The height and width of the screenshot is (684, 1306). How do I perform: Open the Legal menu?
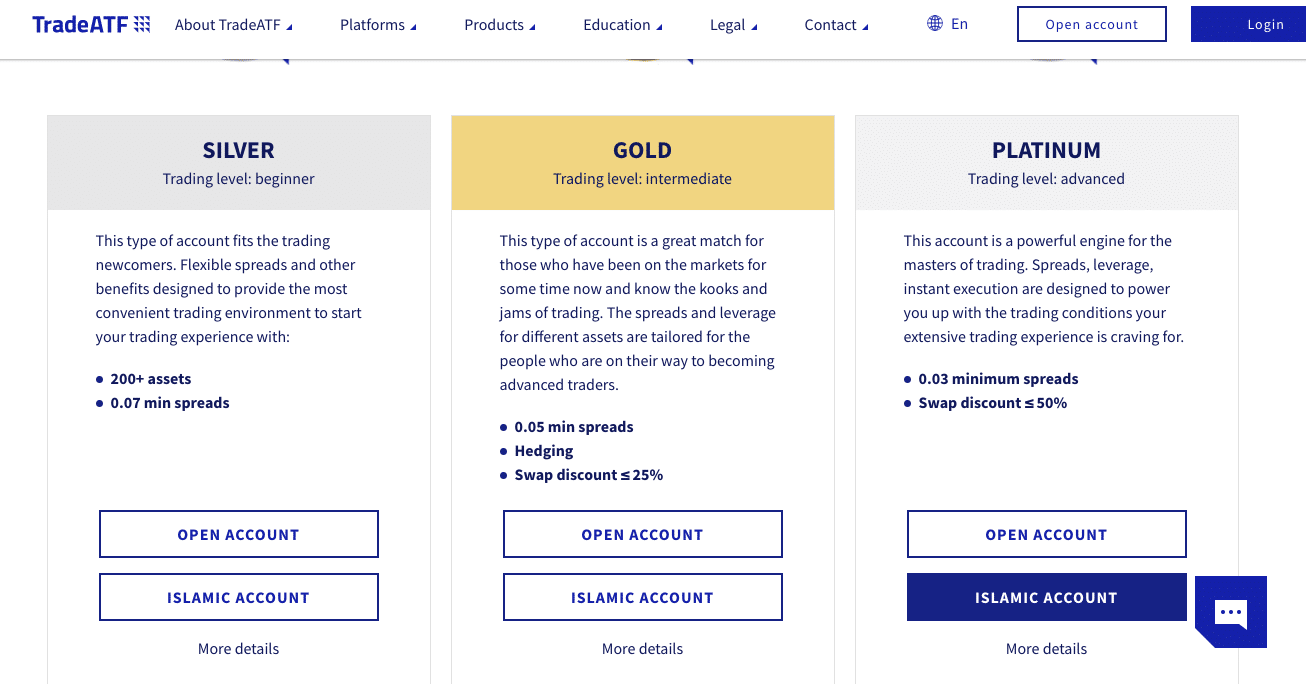pos(734,25)
